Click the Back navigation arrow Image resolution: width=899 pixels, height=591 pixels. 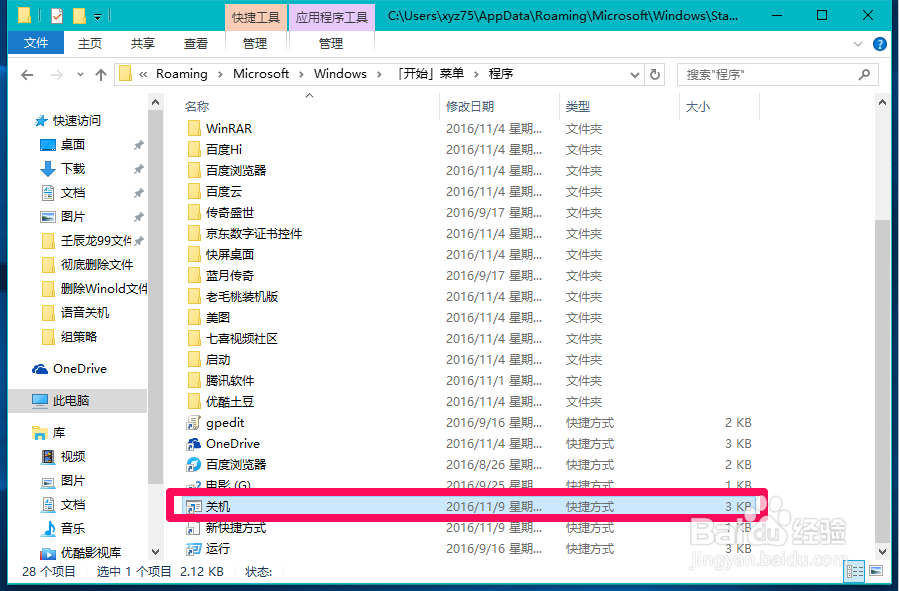coord(26,73)
